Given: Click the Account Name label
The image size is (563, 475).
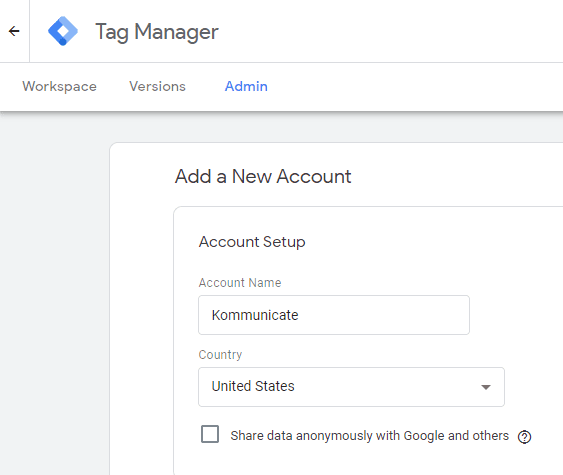Looking at the screenshot, I should 240,283.
